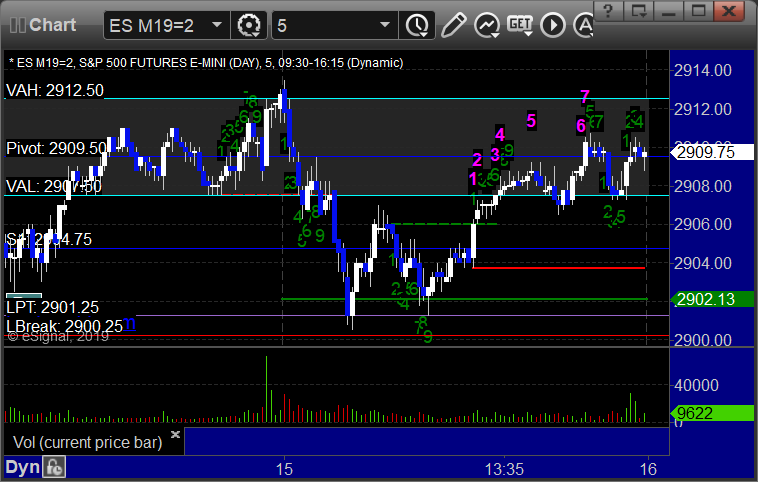This screenshot has width=758, height=482.
Task: Click the circled A alerts icon
Action: (583, 25)
